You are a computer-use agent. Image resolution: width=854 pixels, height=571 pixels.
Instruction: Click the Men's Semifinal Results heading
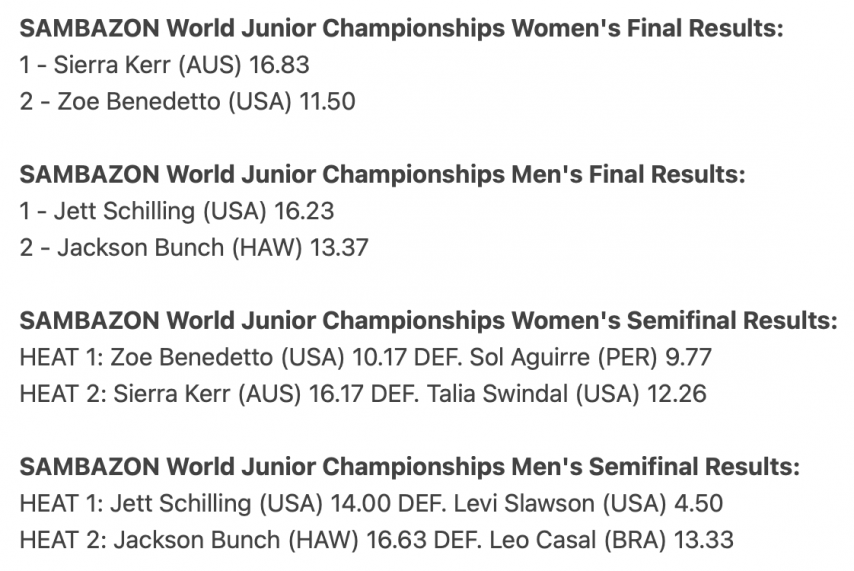click(410, 466)
